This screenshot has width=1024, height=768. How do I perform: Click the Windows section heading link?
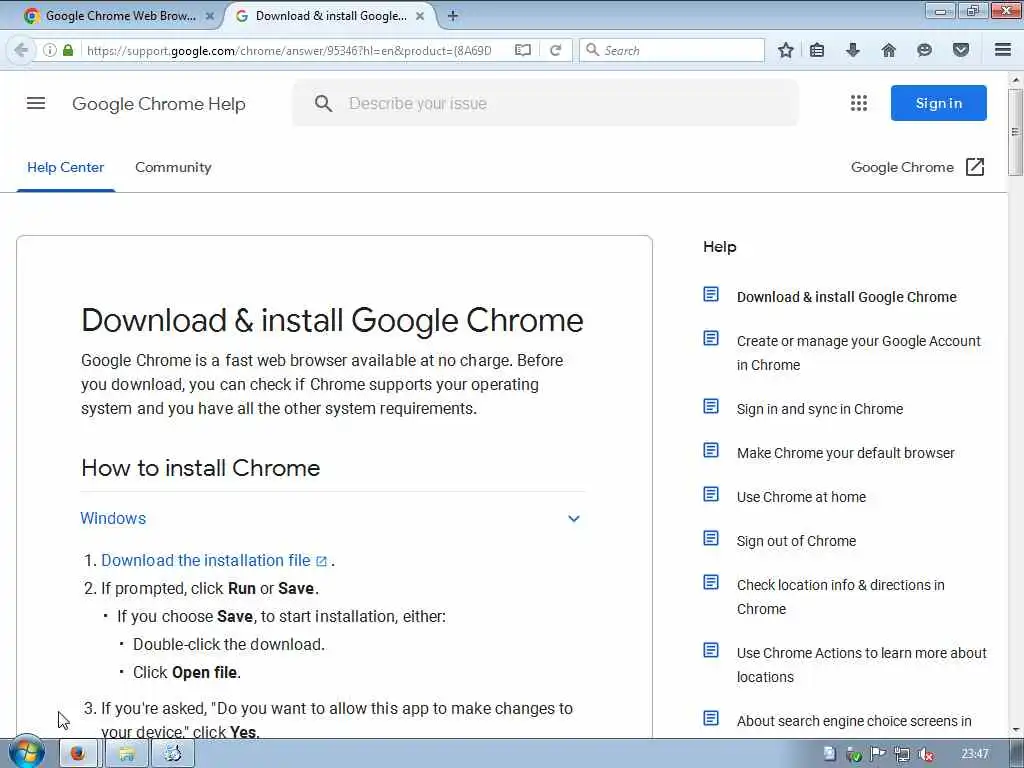pyautogui.click(x=113, y=518)
